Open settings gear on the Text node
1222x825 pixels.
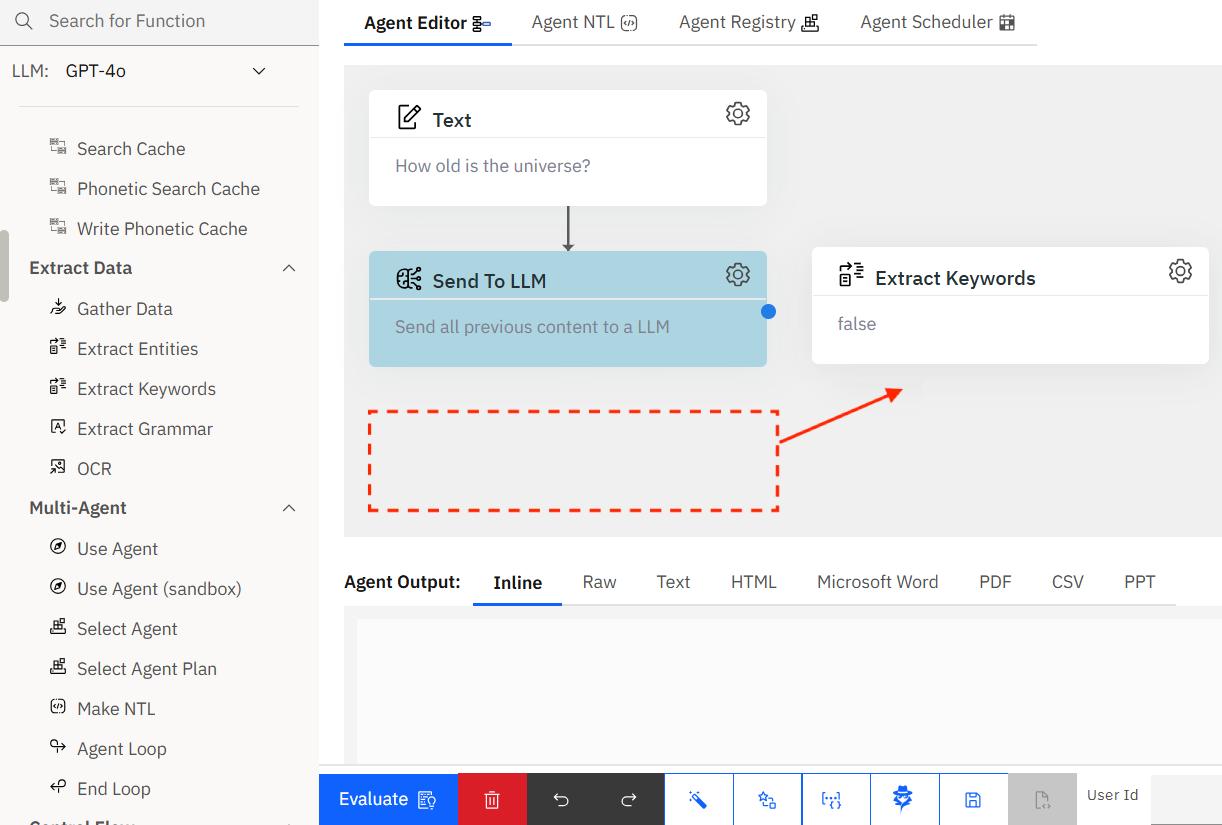(x=738, y=113)
